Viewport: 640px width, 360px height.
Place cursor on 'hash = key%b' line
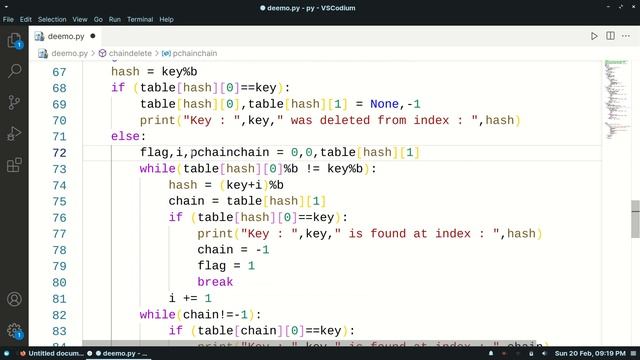(154, 72)
